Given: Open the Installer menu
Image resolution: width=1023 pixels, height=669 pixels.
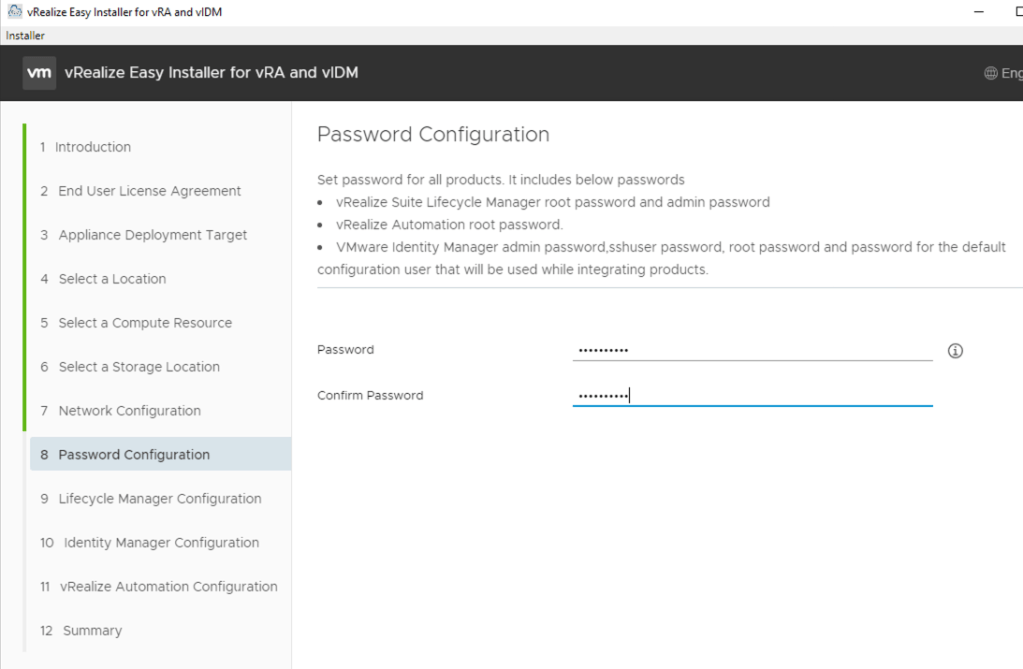Looking at the screenshot, I should [25, 35].
